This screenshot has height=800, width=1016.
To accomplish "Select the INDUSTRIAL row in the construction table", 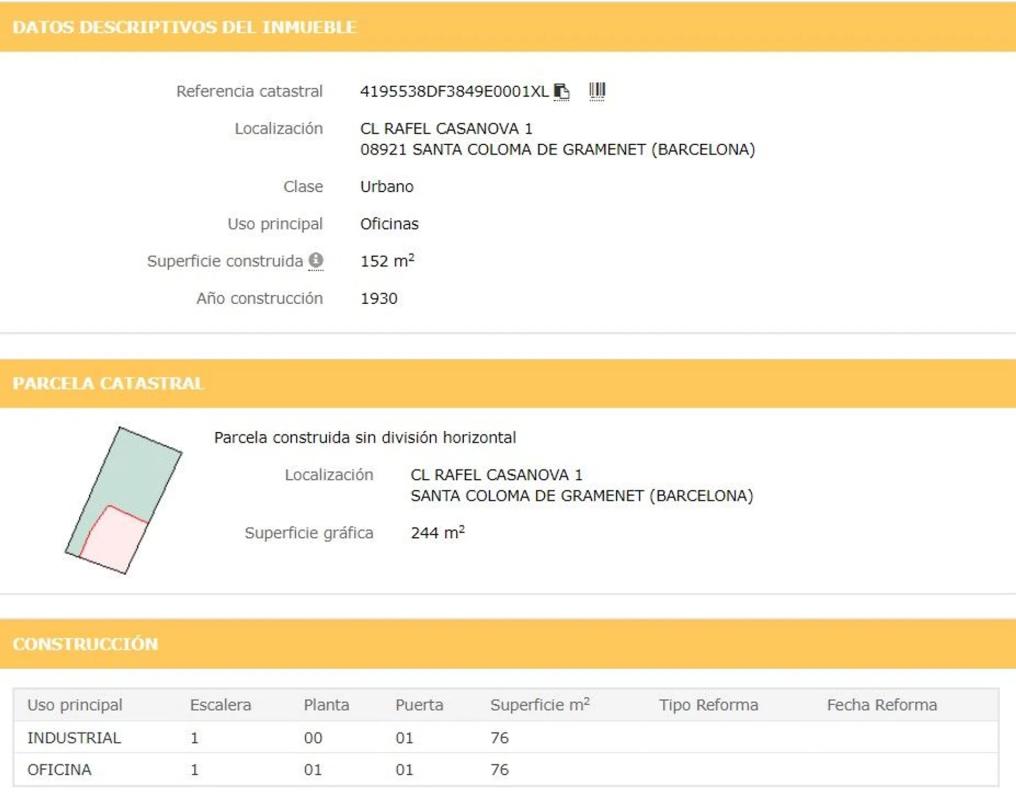I will pos(74,738).
